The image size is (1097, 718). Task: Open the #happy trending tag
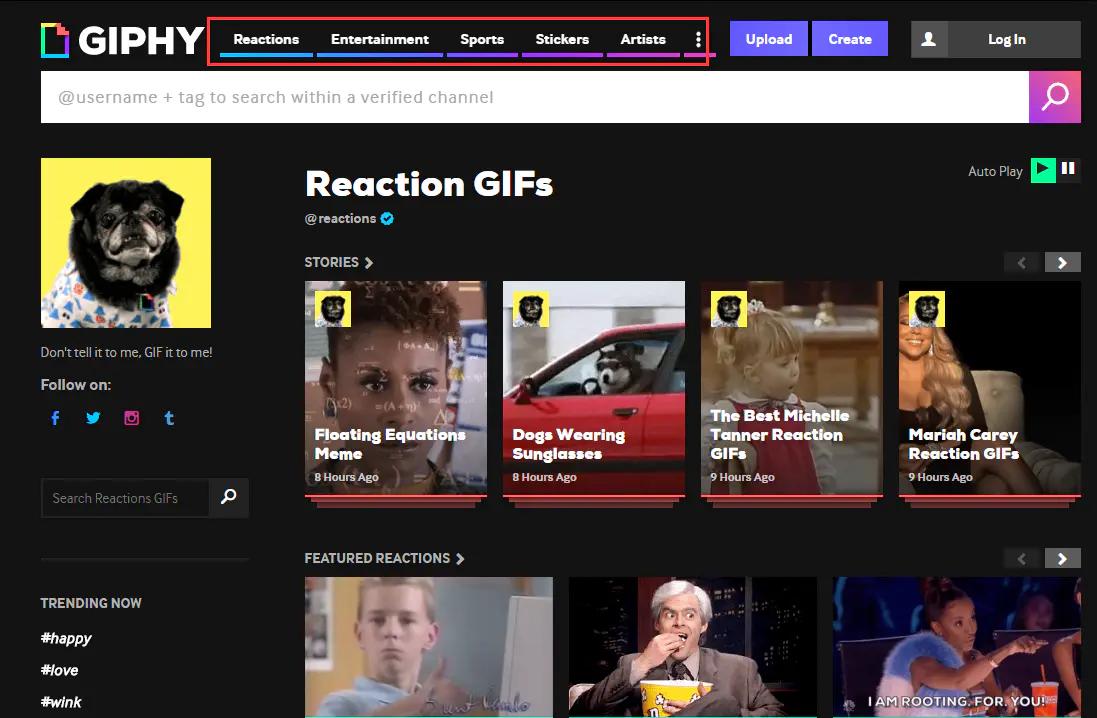click(66, 638)
